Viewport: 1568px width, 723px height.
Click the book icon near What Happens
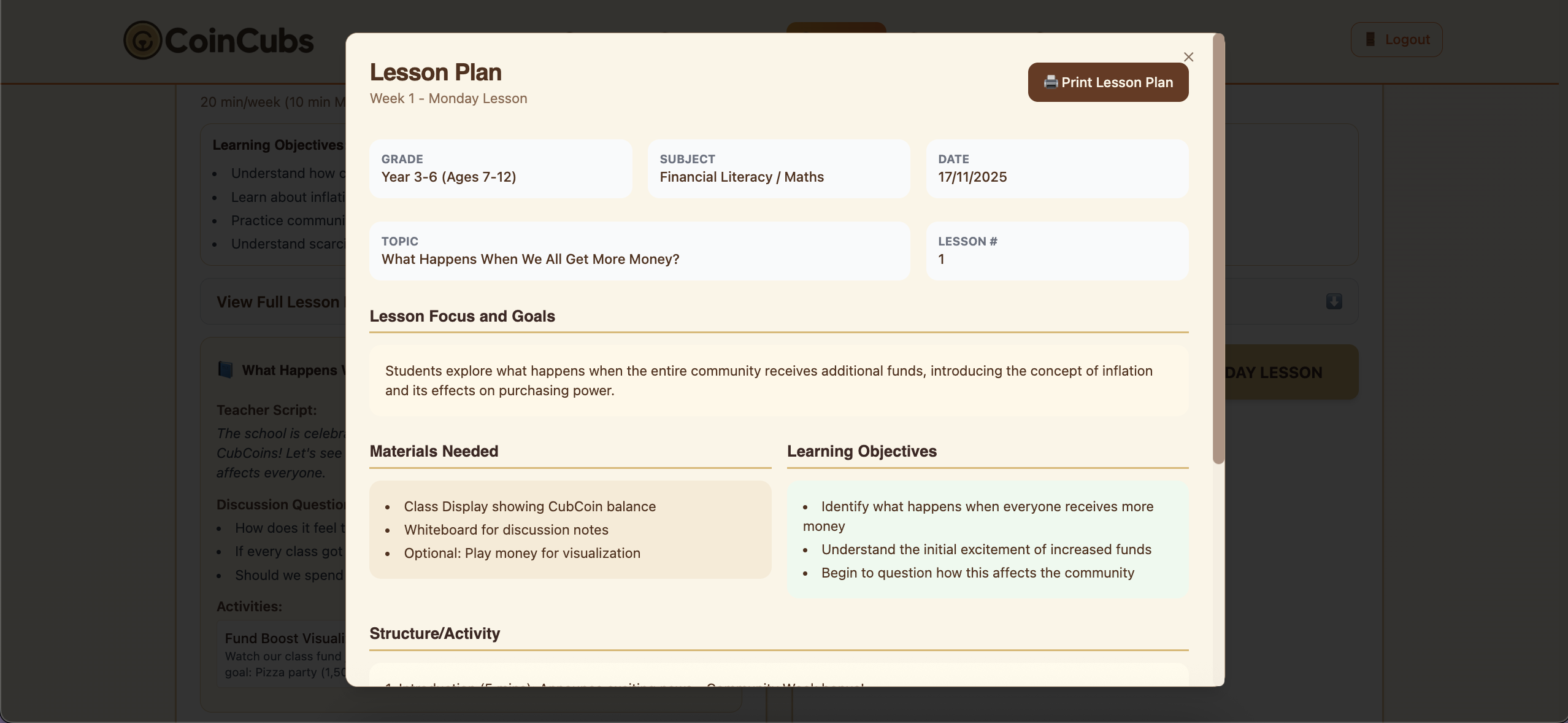tap(225, 369)
